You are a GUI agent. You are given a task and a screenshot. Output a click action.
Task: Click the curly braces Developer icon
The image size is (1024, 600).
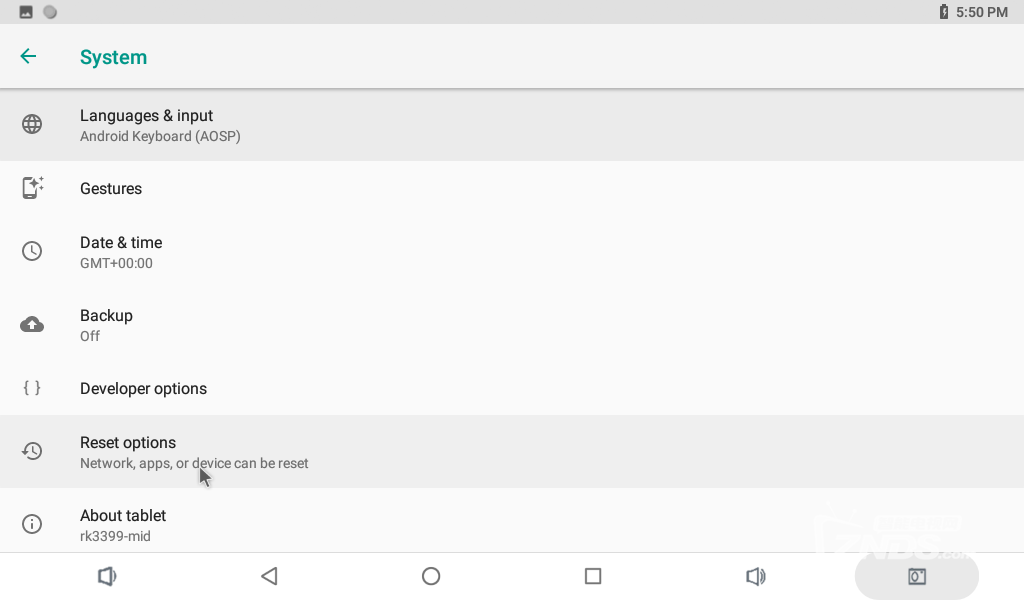pyautogui.click(x=32, y=388)
